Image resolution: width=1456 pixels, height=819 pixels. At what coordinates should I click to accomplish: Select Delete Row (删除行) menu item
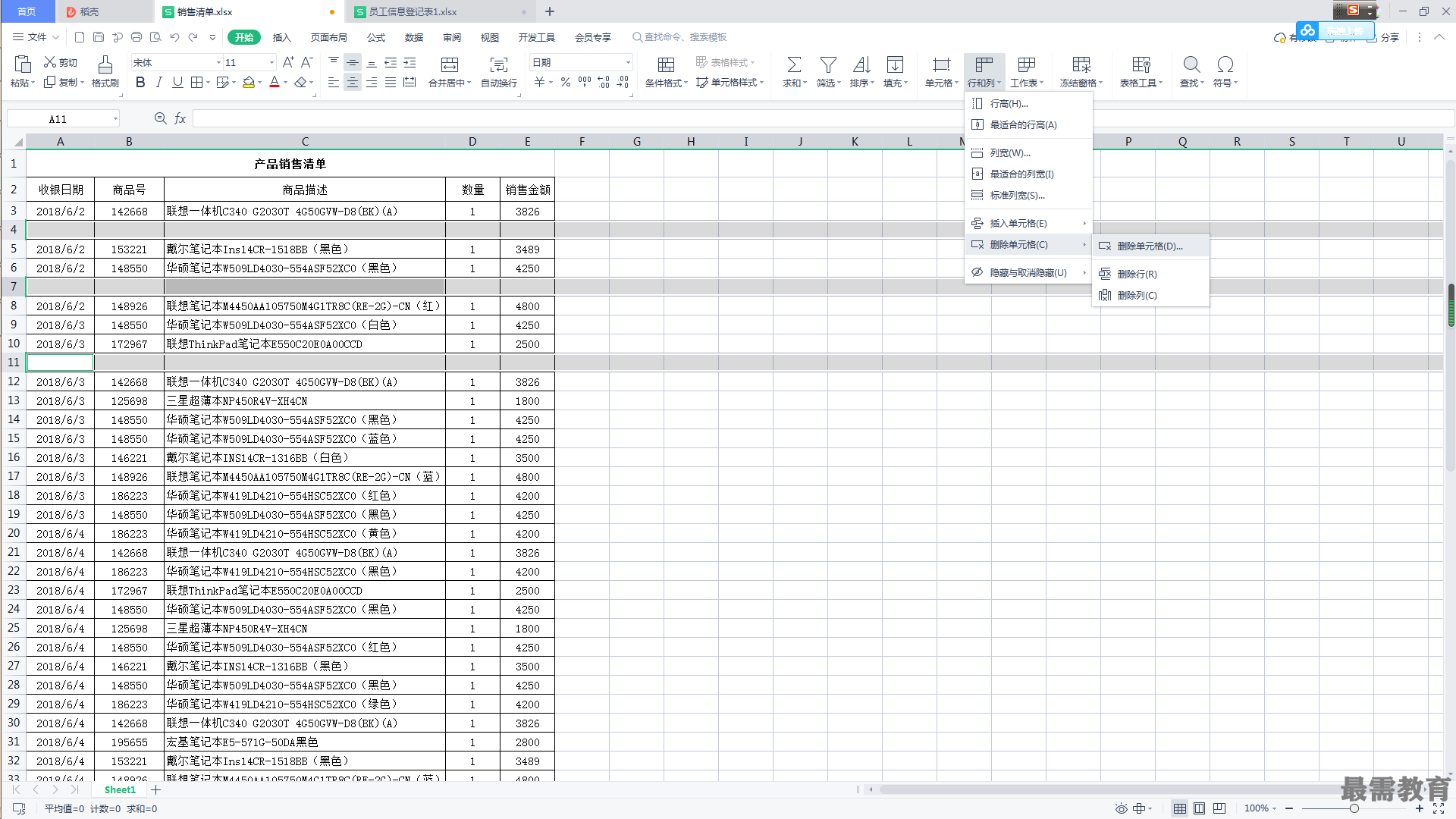coord(1150,274)
